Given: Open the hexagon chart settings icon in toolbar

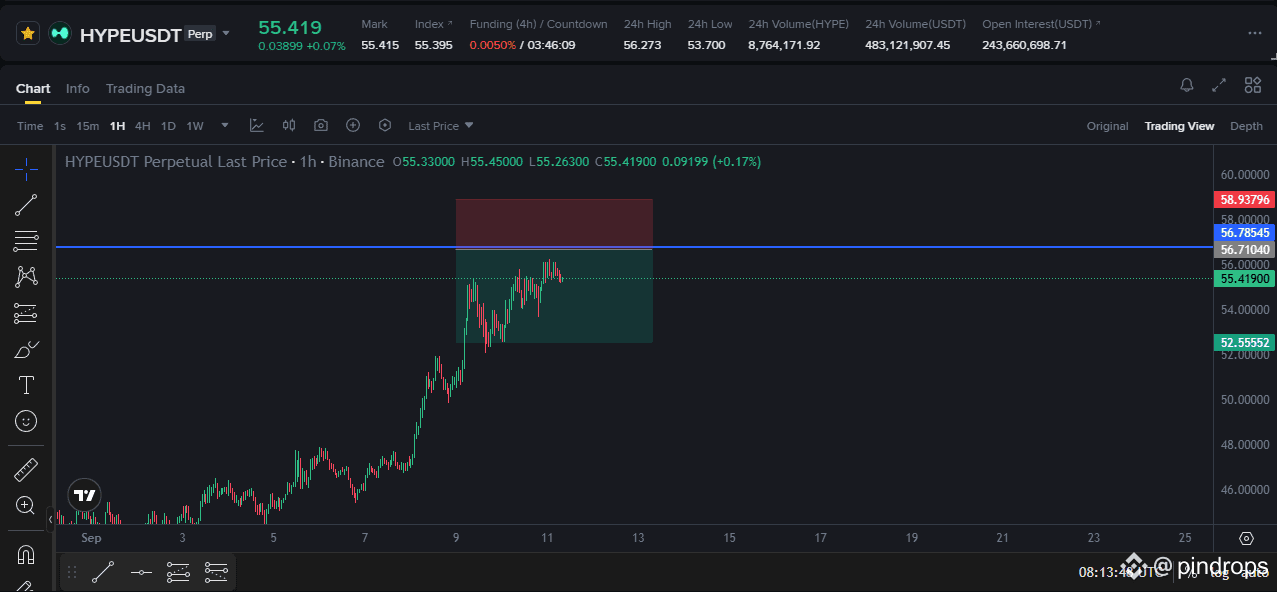Looking at the screenshot, I should click(x=385, y=125).
